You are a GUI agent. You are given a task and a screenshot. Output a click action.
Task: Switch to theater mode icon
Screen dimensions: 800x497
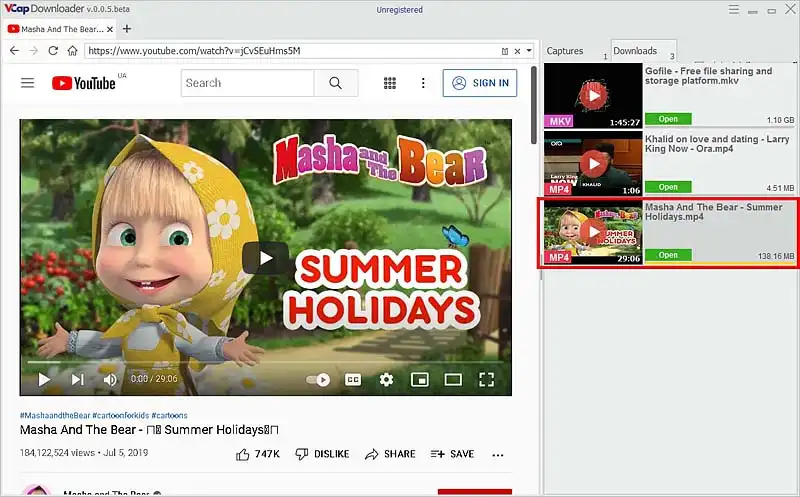453,380
